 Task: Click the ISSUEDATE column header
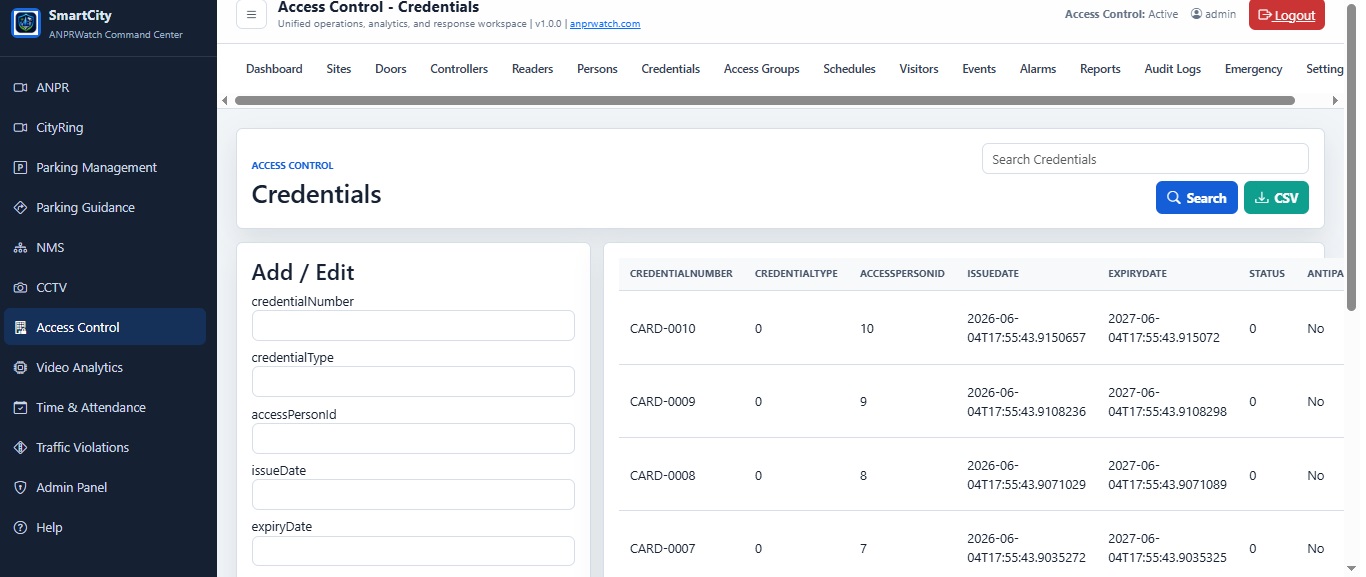993,274
